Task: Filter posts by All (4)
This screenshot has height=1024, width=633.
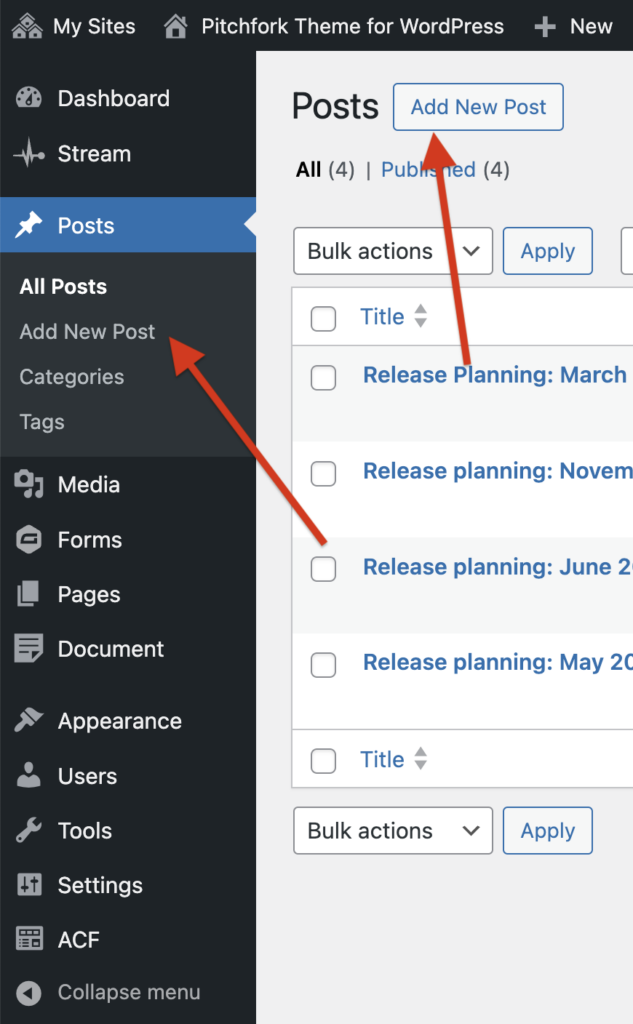Action: coord(325,170)
